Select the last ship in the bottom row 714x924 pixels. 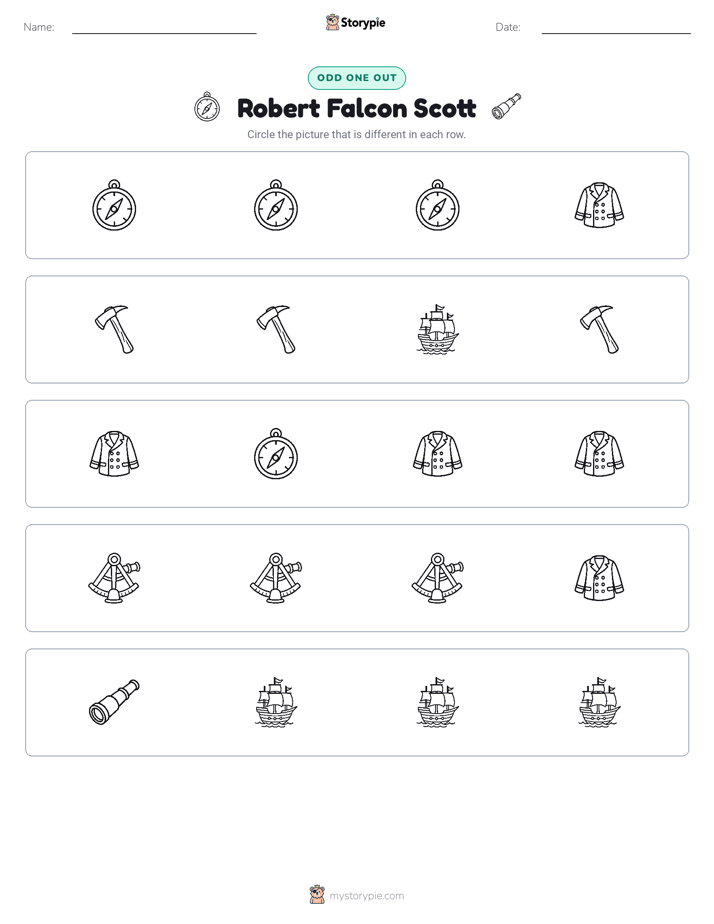point(599,702)
